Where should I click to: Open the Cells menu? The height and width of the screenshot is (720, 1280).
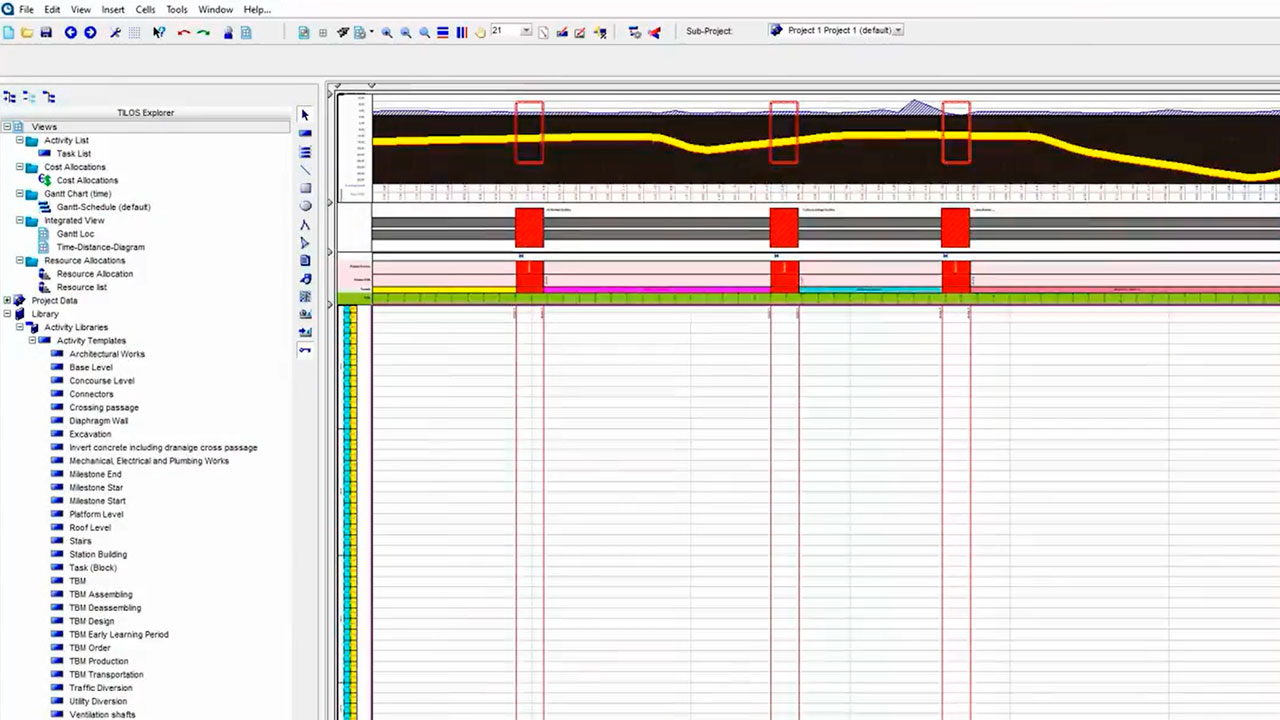click(145, 9)
